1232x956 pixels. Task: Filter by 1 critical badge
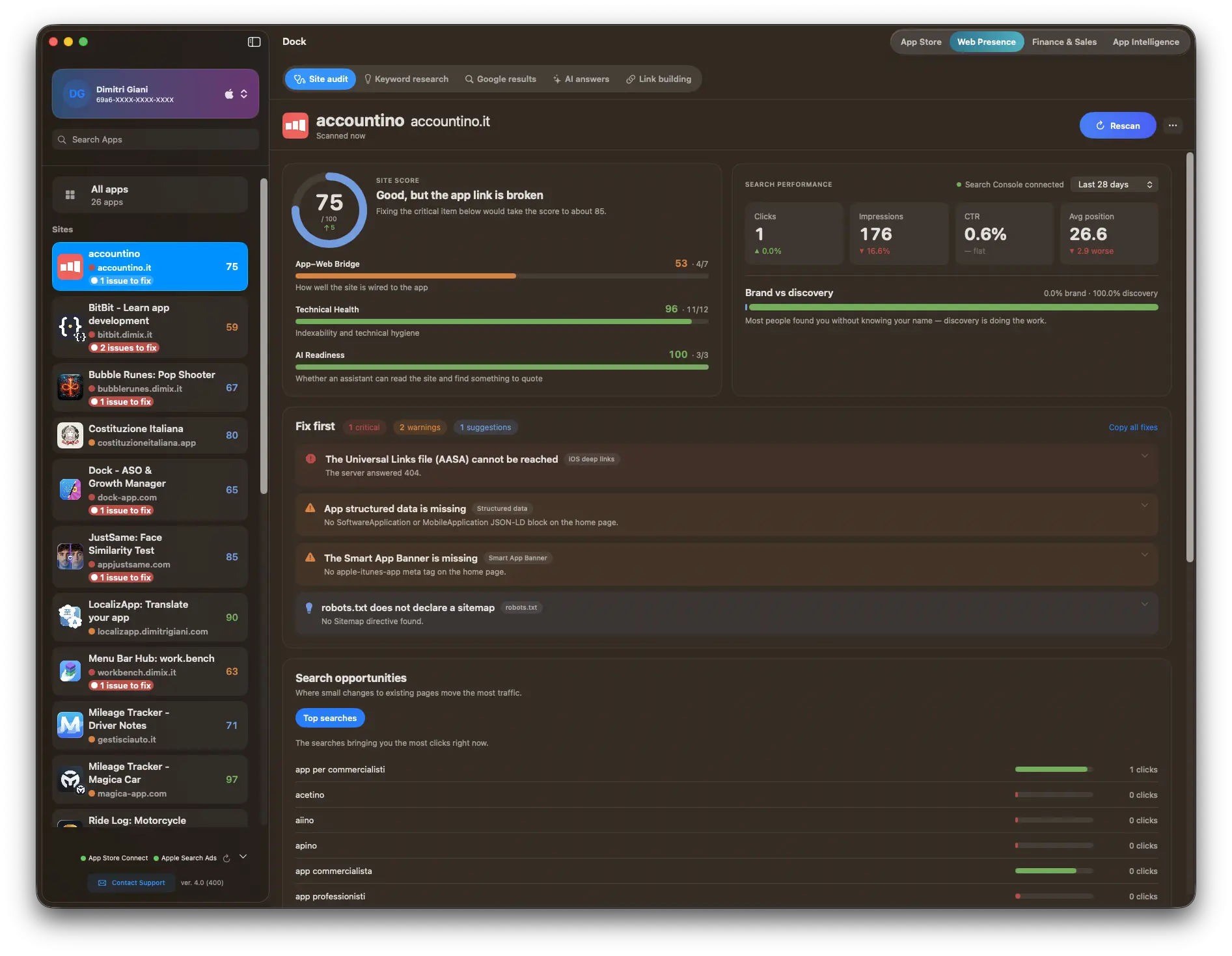(x=364, y=428)
